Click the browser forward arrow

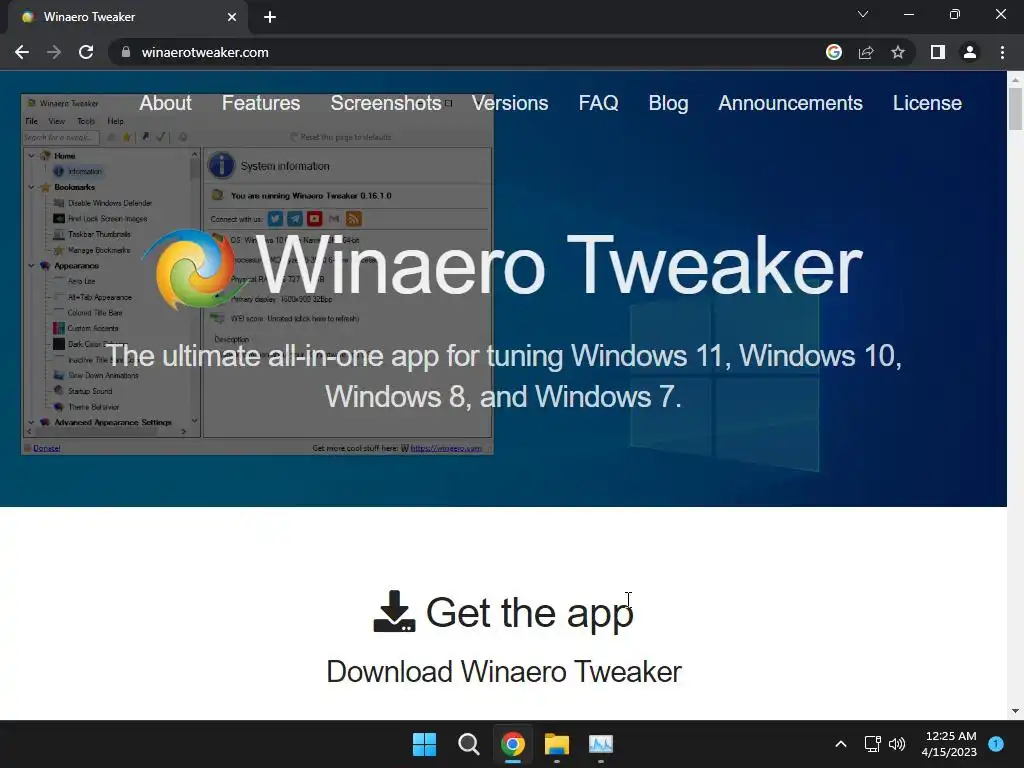[54, 52]
